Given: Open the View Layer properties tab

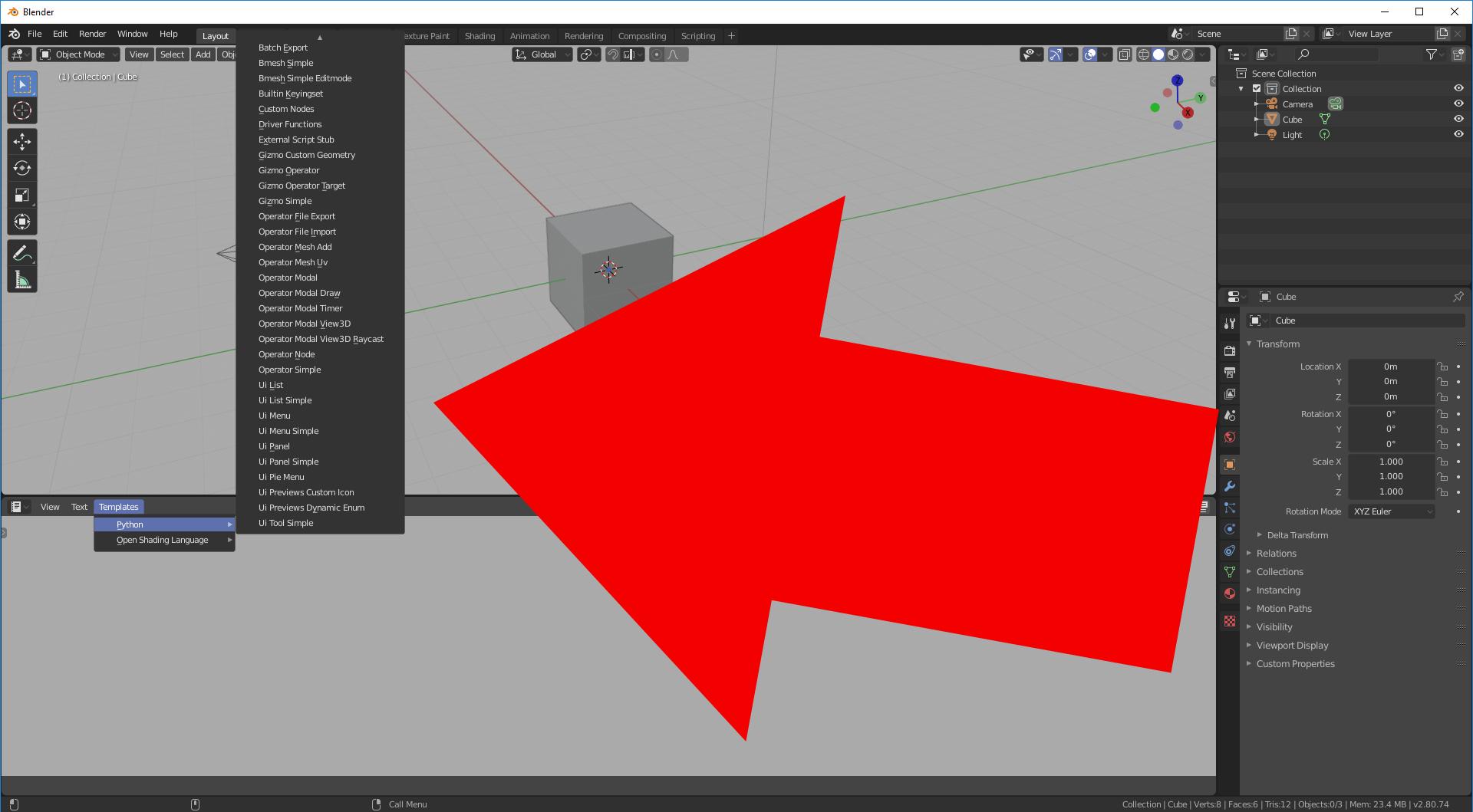Looking at the screenshot, I should click(x=1230, y=393).
